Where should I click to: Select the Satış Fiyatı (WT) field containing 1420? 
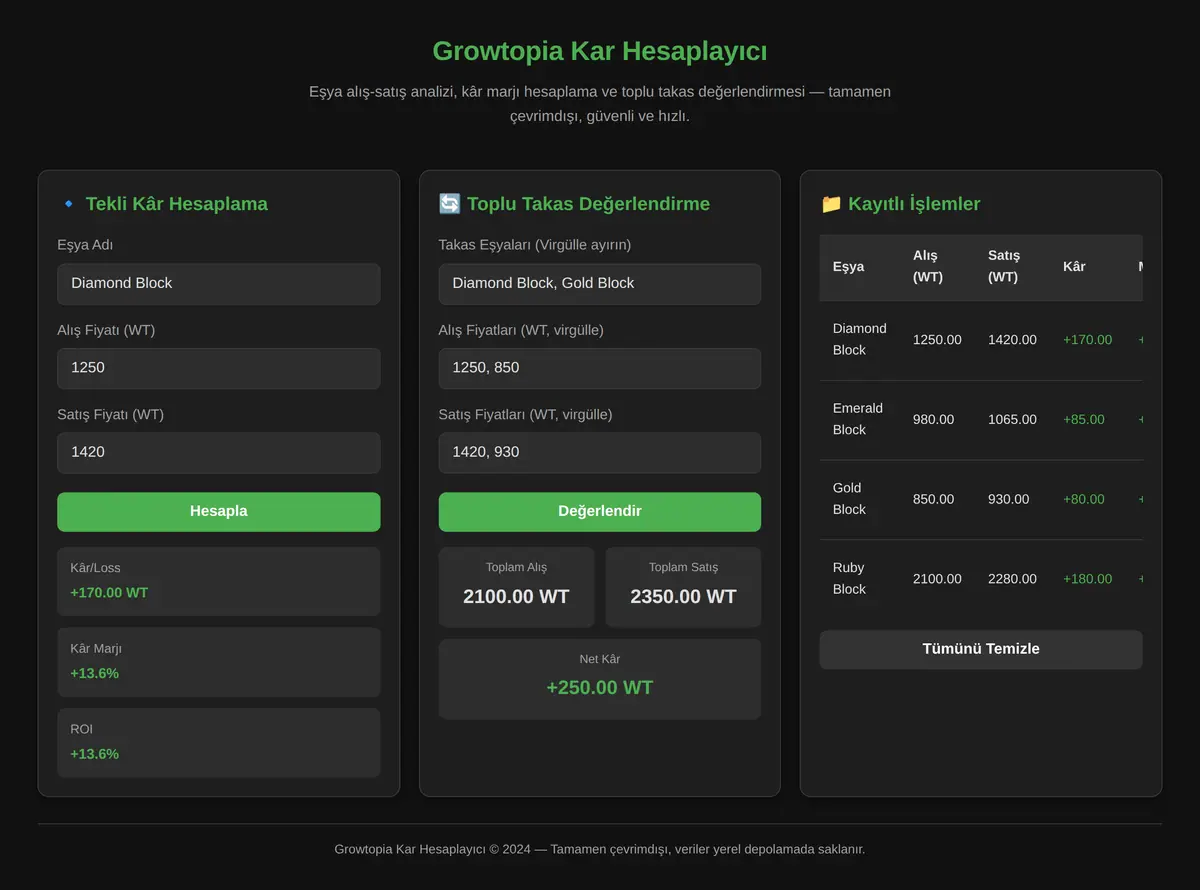coord(218,452)
